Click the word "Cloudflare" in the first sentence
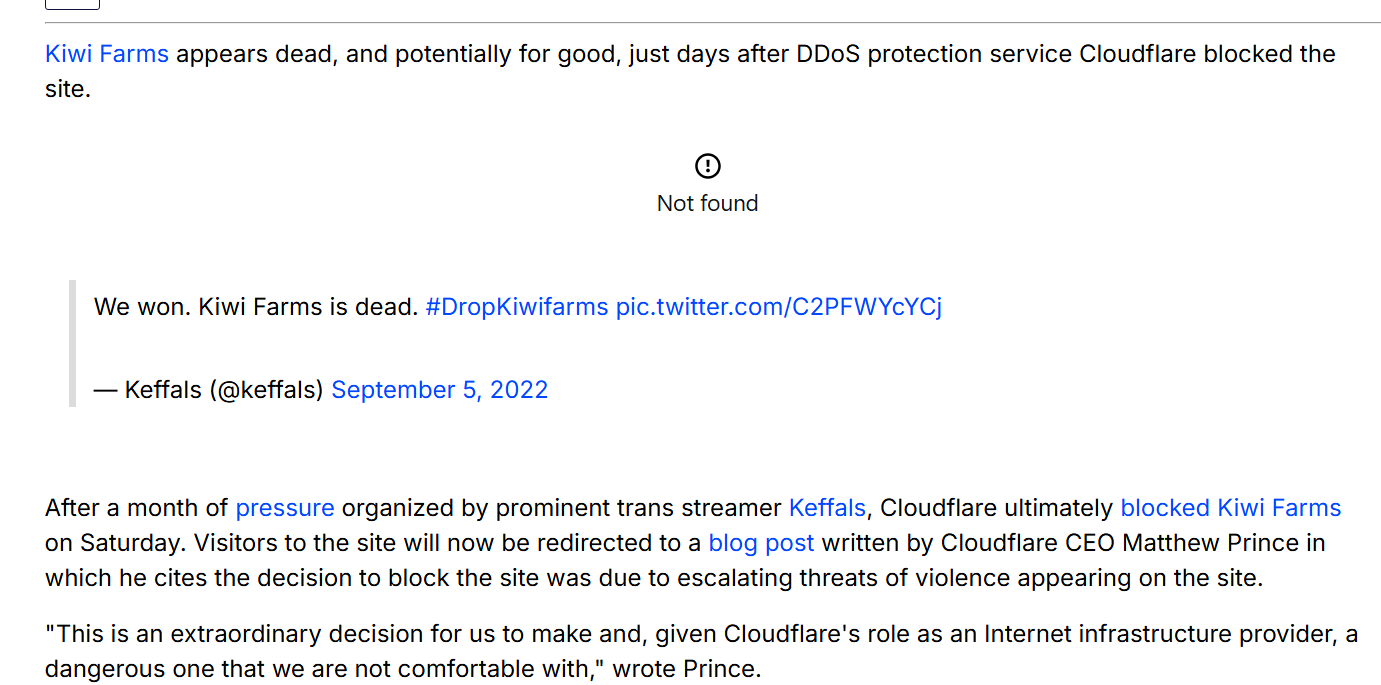This screenshot has width=1381, height=685. coord(1137,53)
